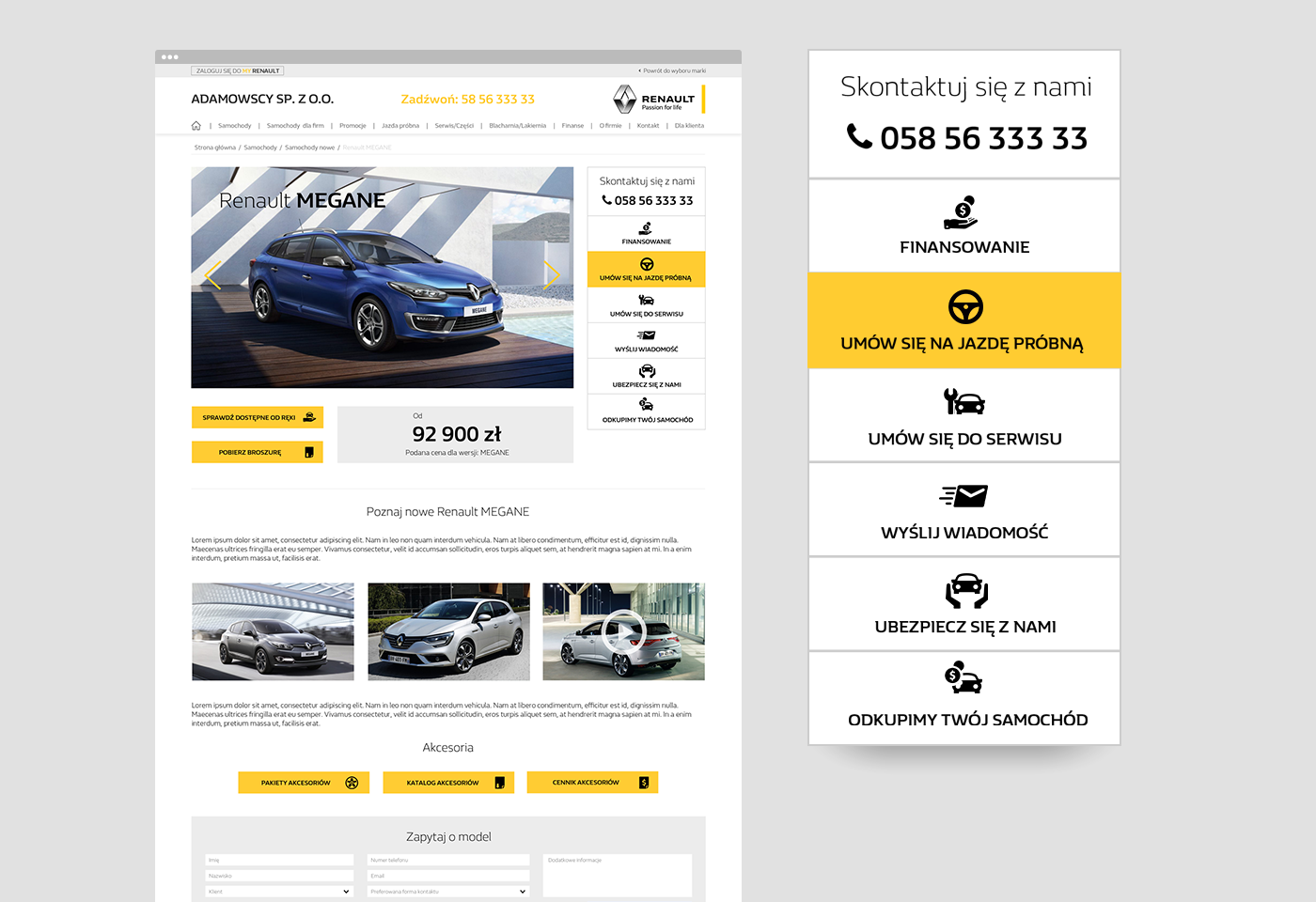Click the next slide arrow on the MEGANE banner
Viewport: 1316px width, 902px height.
coord(552,274)
